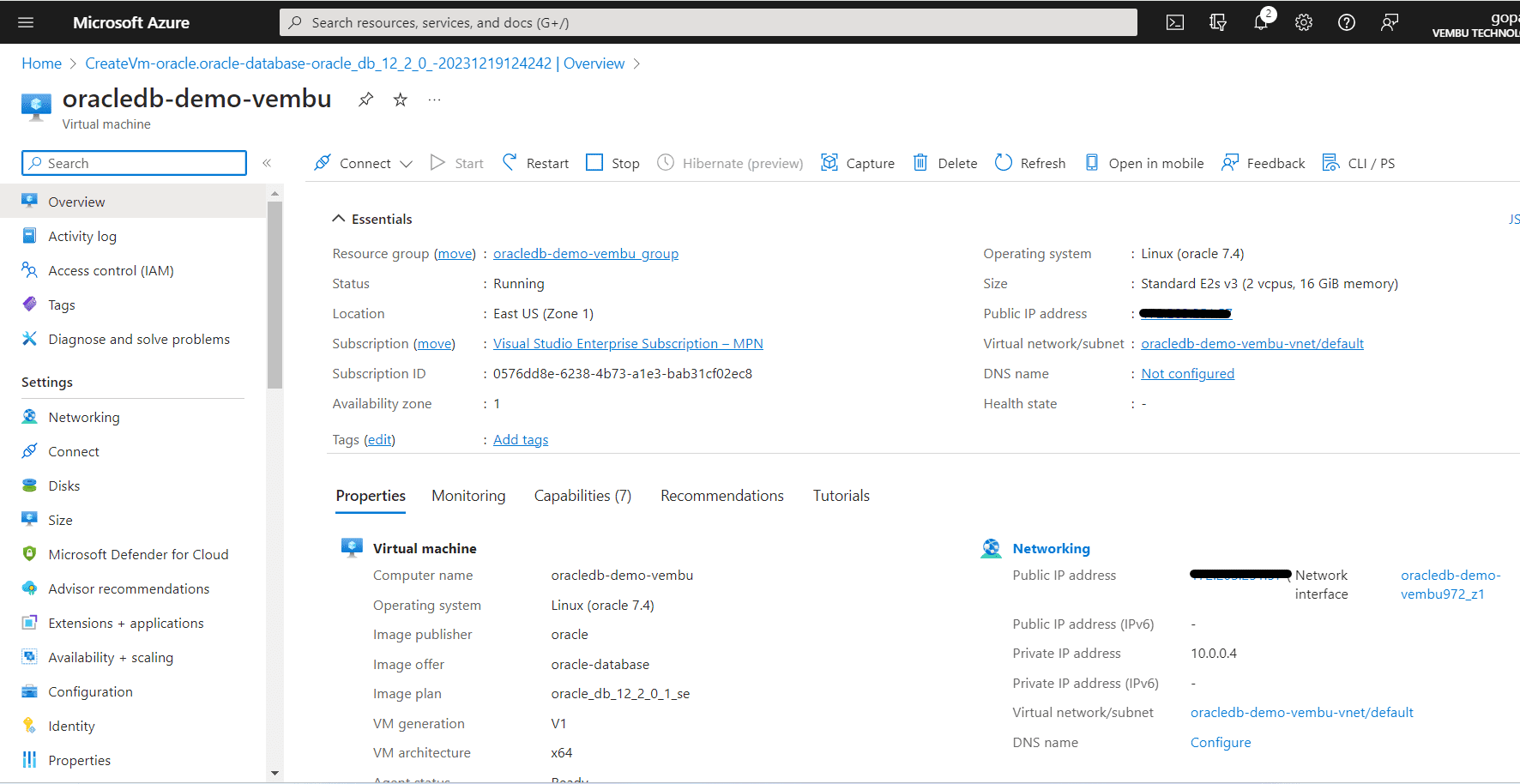Open the Directories and subscriptions filter icon
This screenshot has height=784, width=1520.
coord(1218,22)
